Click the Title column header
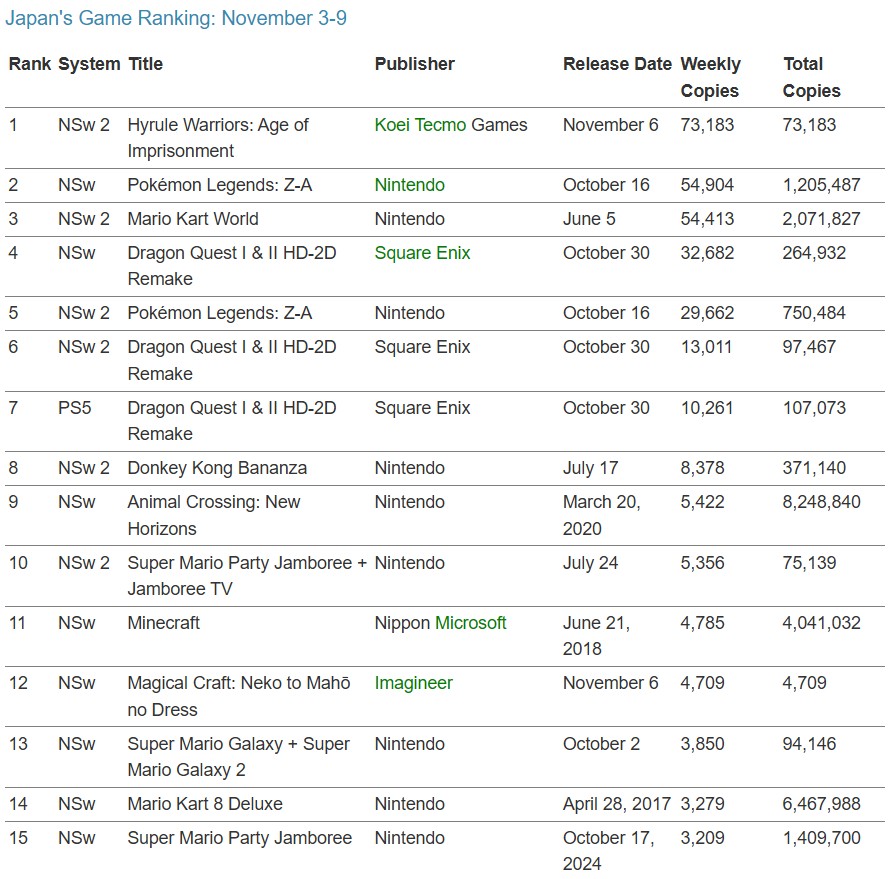 pyautogui.click(x=145, y=64)
